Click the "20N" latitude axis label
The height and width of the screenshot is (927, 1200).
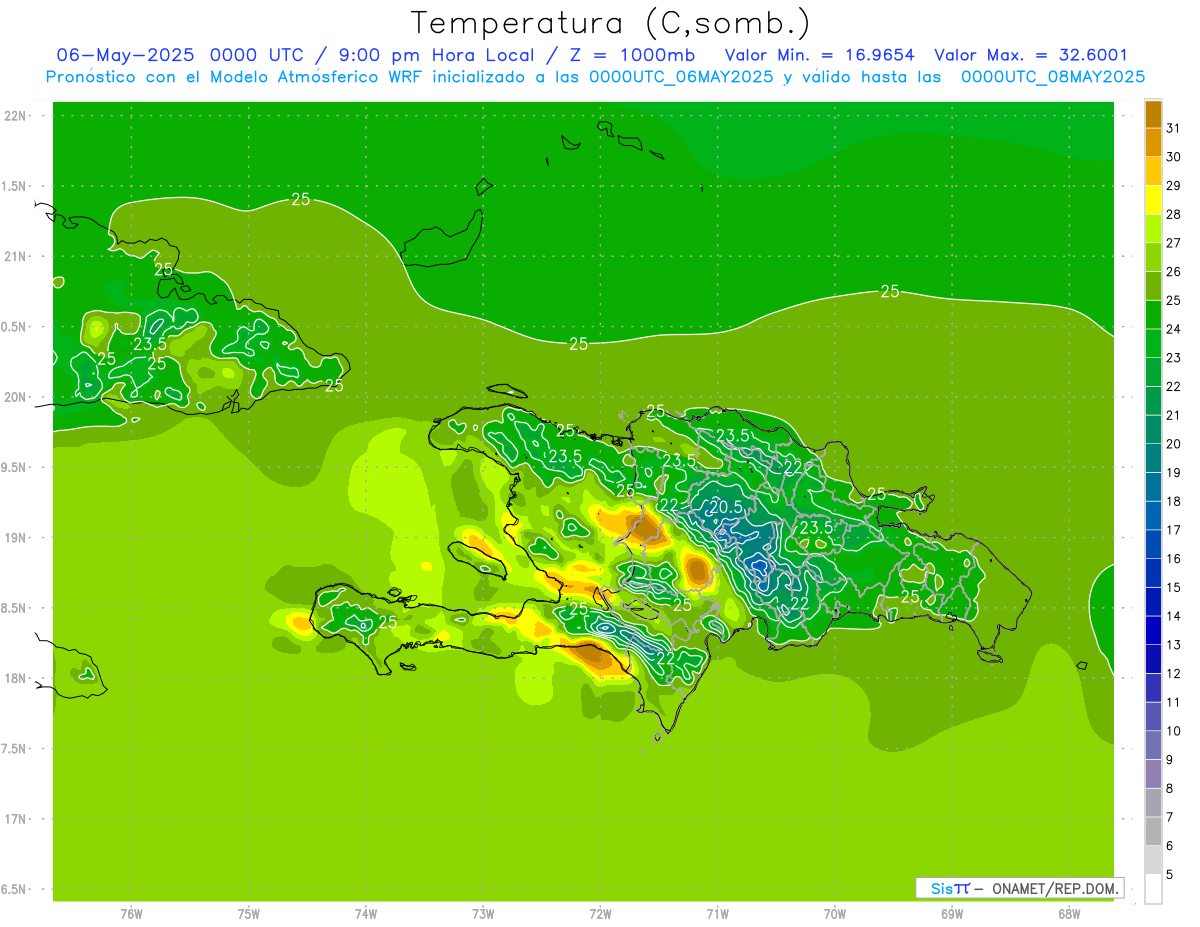pos(16,397)
